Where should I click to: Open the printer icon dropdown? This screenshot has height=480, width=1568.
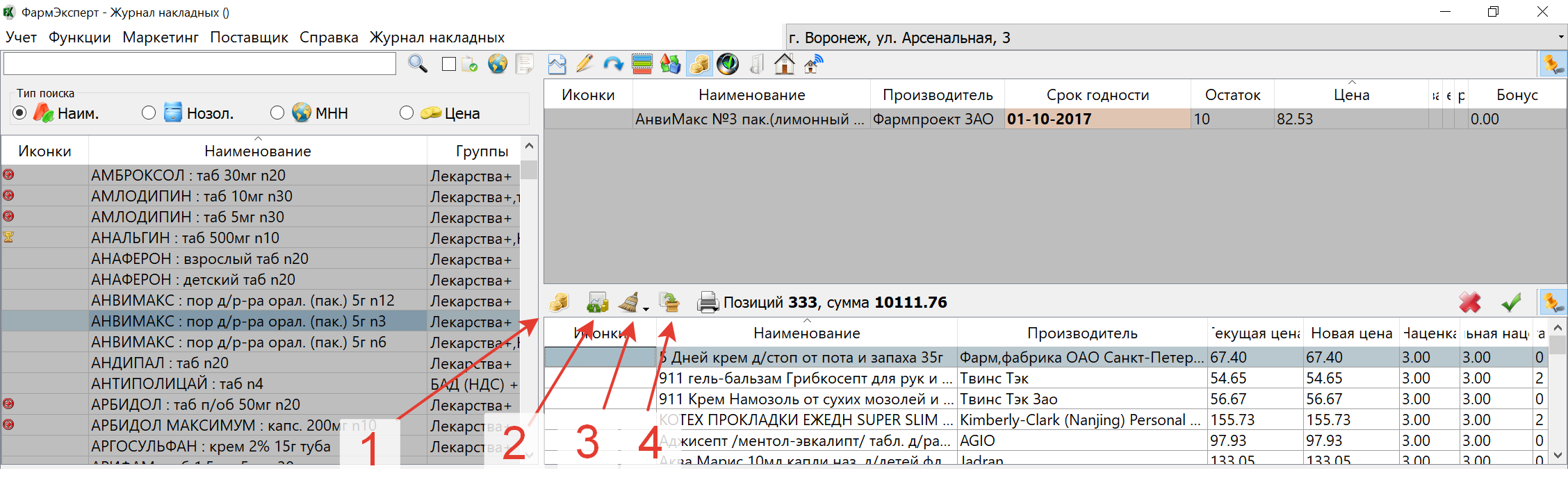(708, 302)
